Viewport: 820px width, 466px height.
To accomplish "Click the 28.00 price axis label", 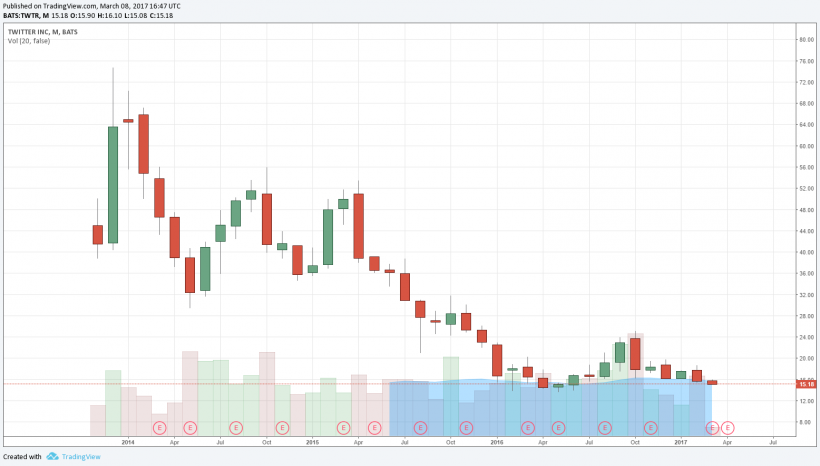I will pyautogui.click(x=806, y=316).
